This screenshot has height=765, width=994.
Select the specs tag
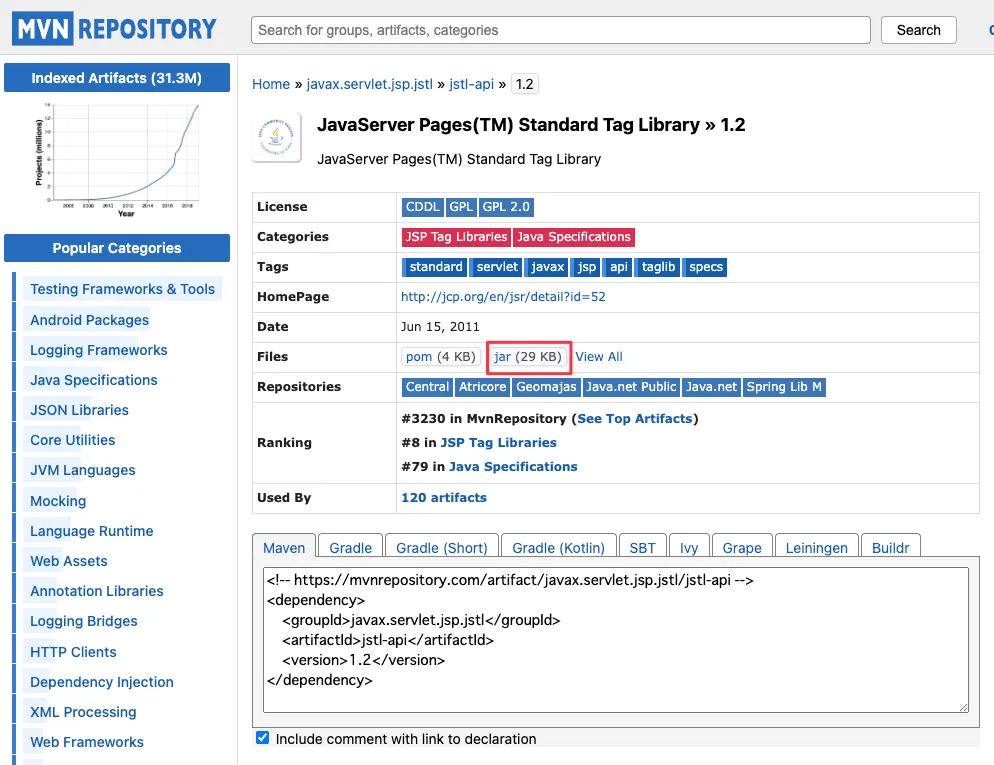705,267
